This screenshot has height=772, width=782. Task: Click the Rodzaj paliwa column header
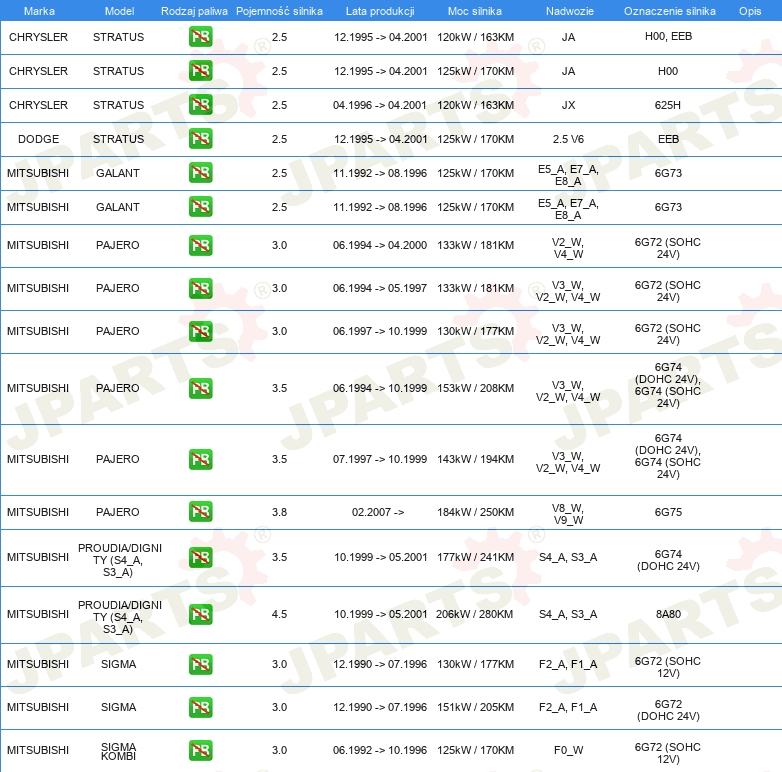[x=194, y=11]
